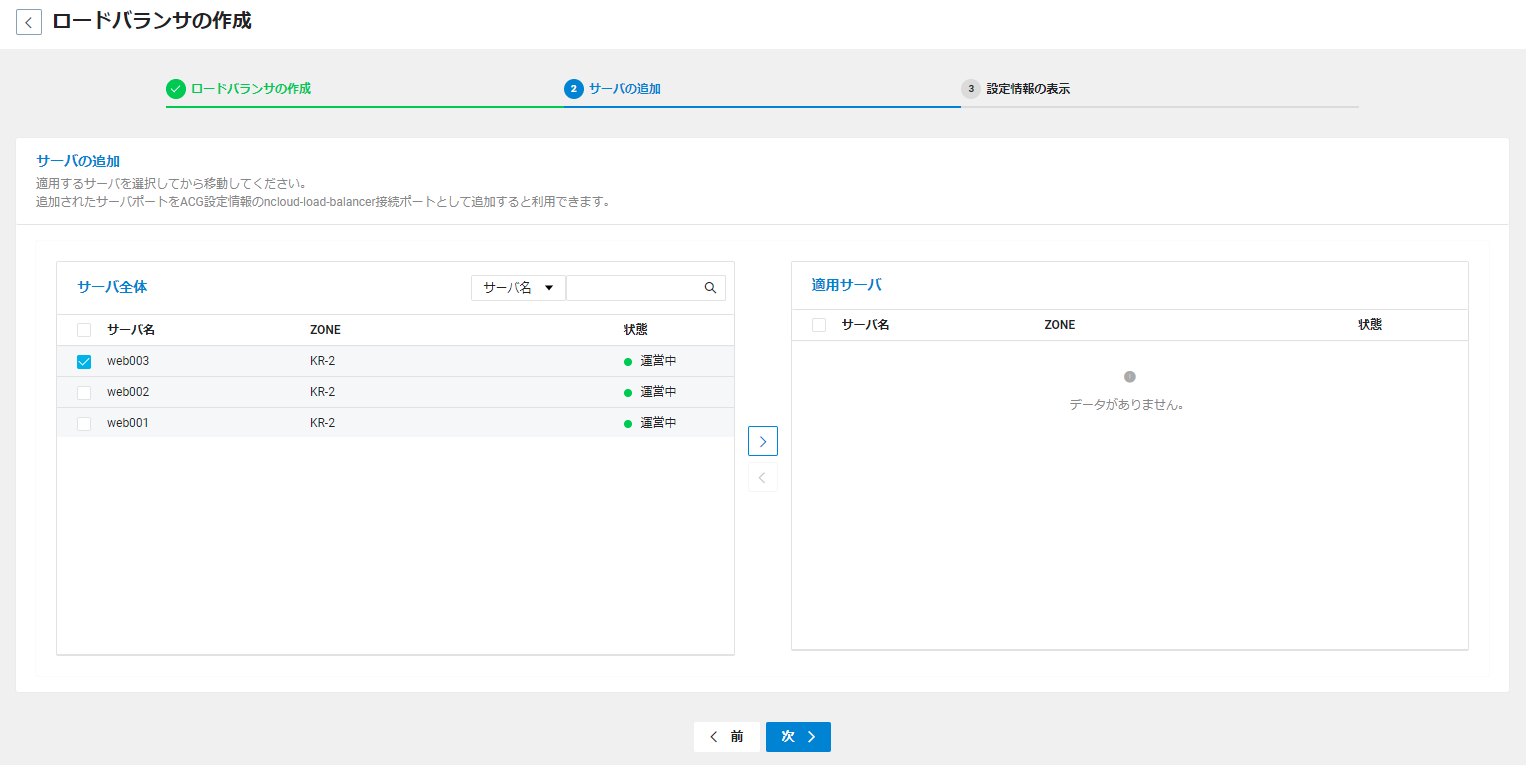The width and height of the screenshot is (1526, 765).
Task: Click the step 3 number badge
Action: (x=971, y=89)
